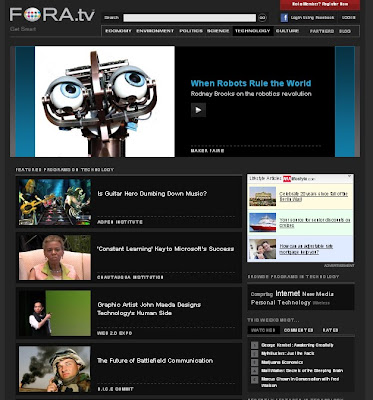Collapse the Lifestyle Articles ad arrow
Screen dimensions: 373x400
tap(349, 176)
